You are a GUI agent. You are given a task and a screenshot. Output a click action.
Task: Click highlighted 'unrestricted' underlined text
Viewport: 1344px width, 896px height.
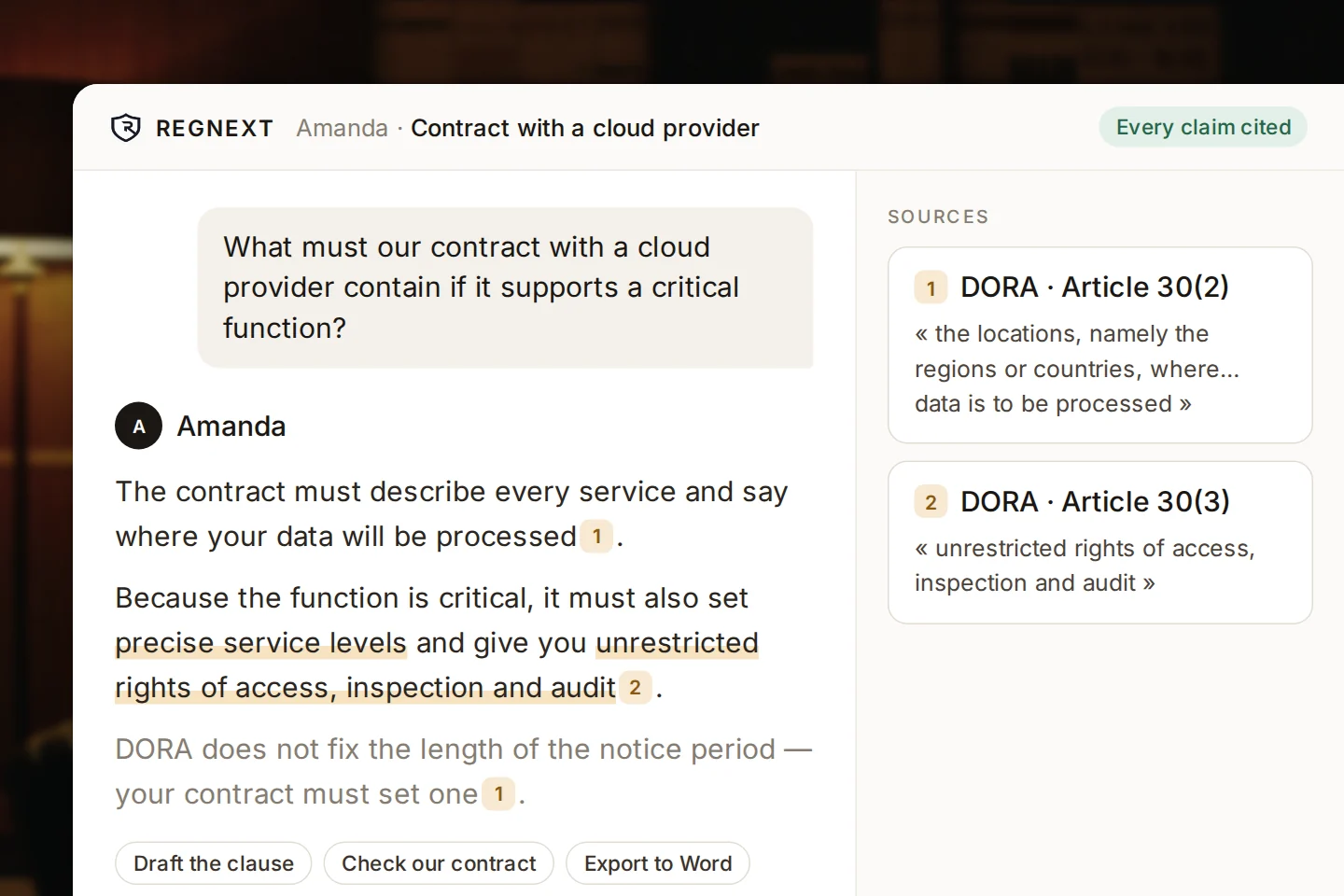click(x=678, y=643)
